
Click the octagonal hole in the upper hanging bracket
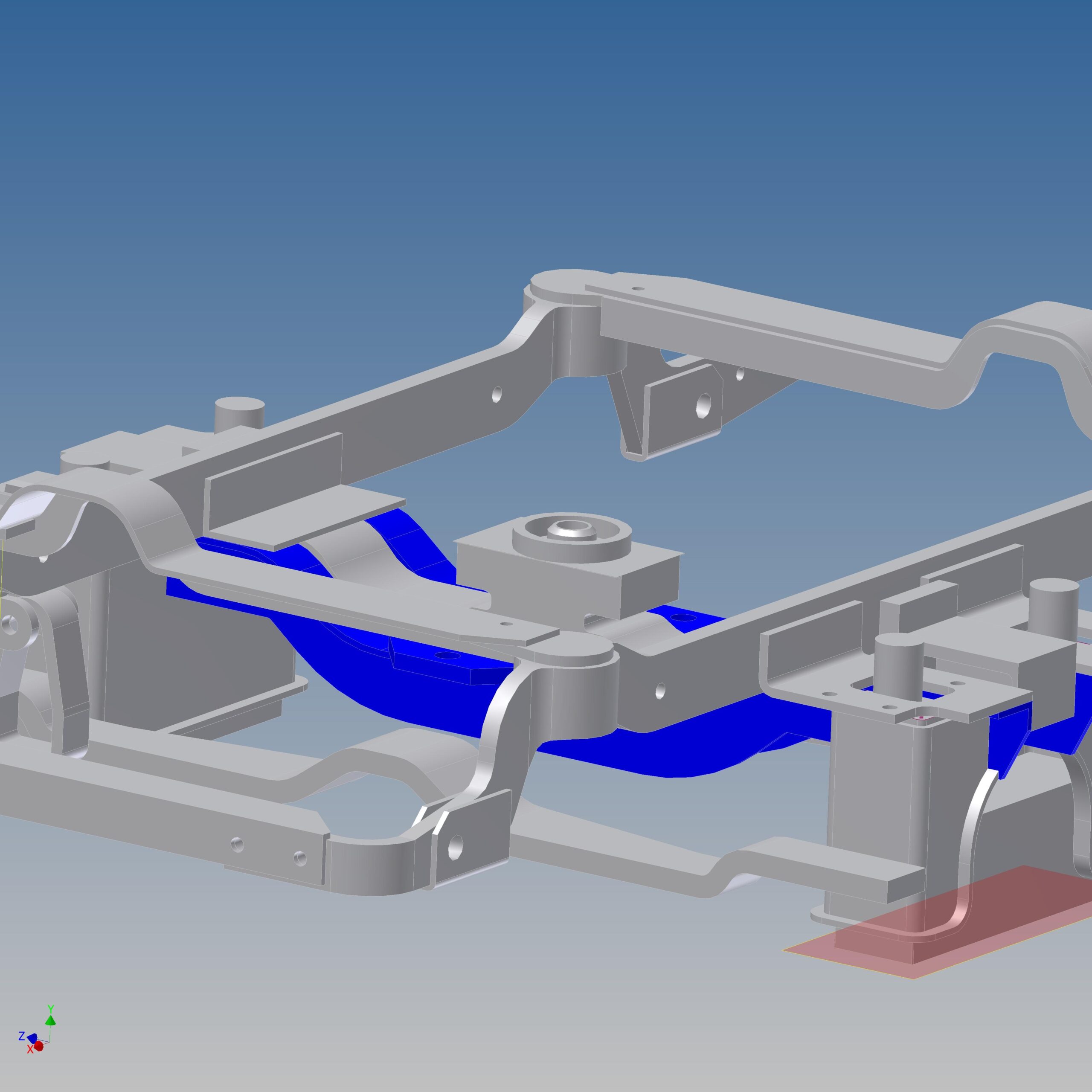704,405
